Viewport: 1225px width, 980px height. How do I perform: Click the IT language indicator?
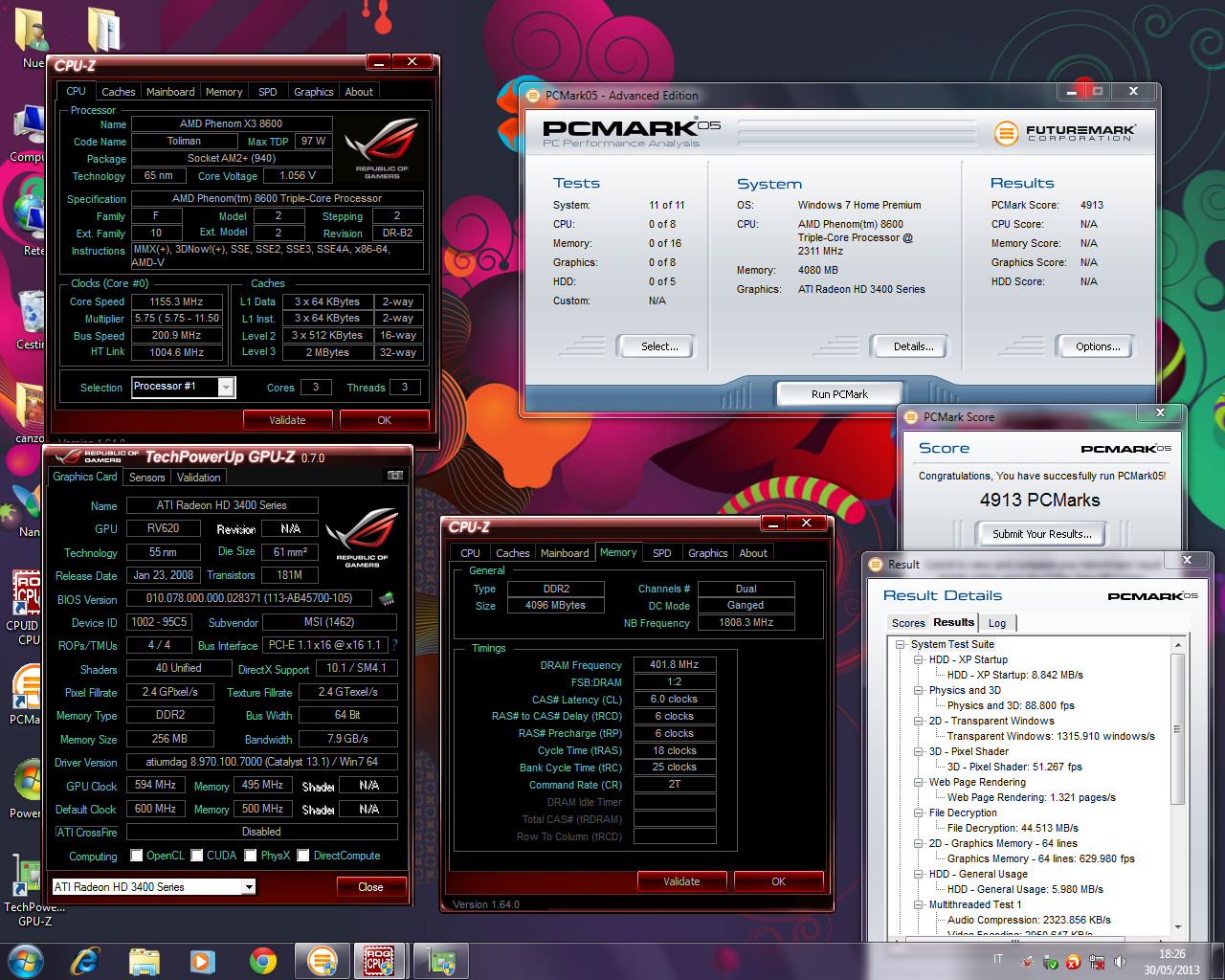coord(998,959)
